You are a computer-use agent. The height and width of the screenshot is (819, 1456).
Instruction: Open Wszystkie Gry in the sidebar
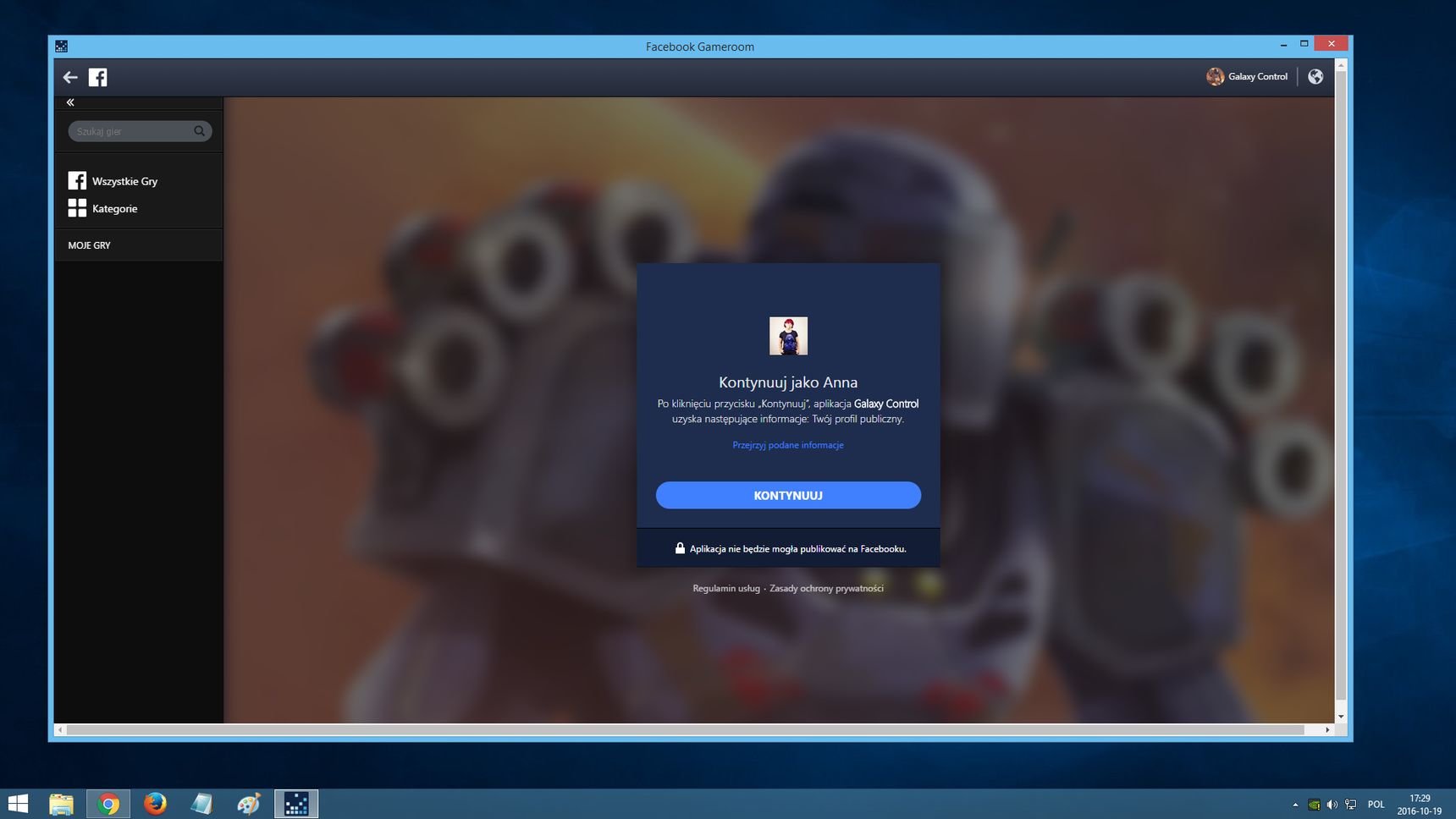pos(113,181)
